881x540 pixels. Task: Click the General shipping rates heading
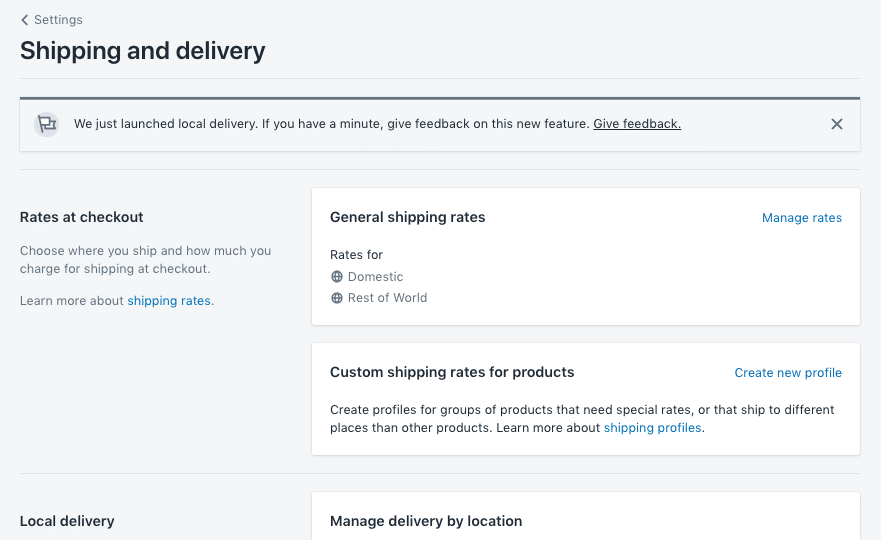click(407, 217)
